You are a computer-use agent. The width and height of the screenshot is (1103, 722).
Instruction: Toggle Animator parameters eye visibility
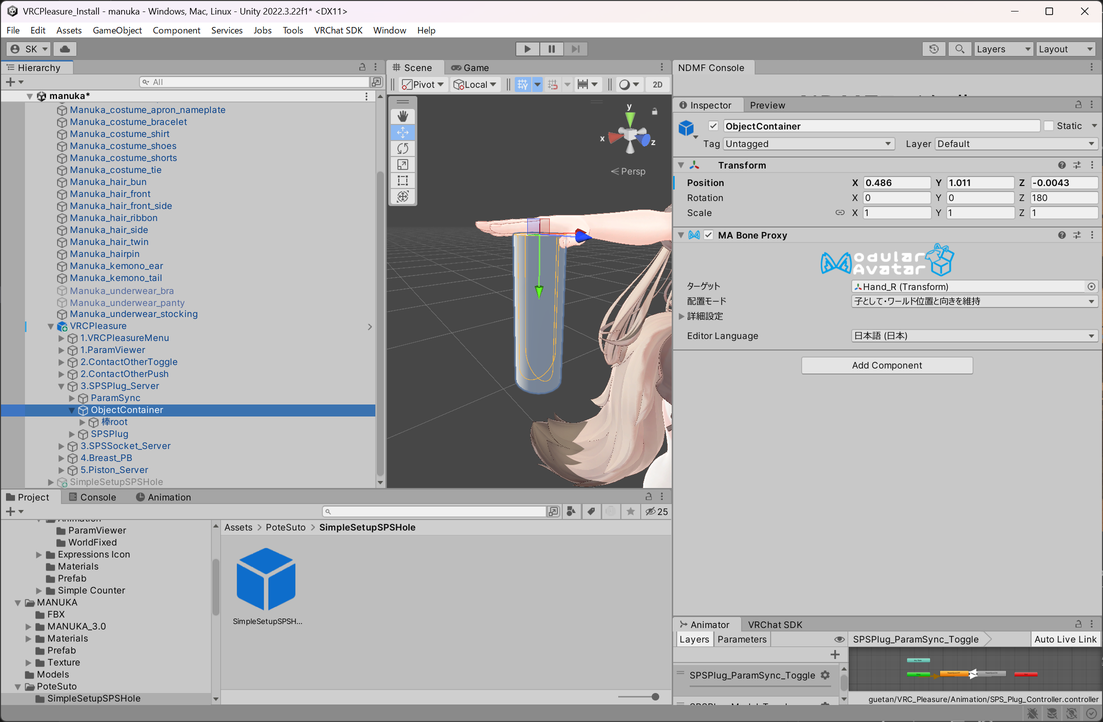(x=839, y=640)
